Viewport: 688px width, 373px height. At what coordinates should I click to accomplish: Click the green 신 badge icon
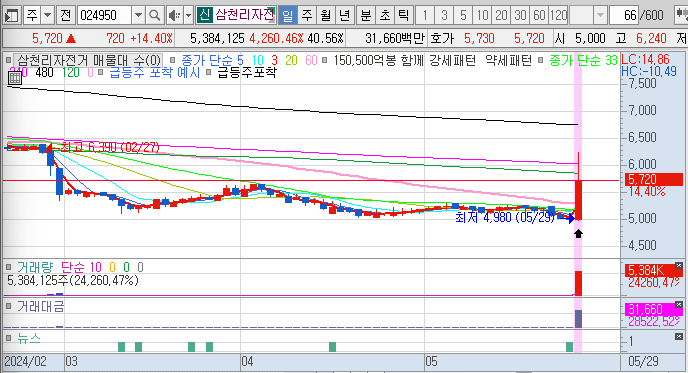[204, 15]
